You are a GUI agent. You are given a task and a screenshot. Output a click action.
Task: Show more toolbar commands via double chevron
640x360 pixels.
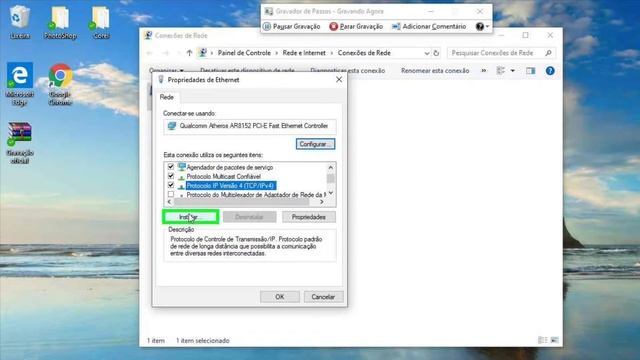[484, 71]
